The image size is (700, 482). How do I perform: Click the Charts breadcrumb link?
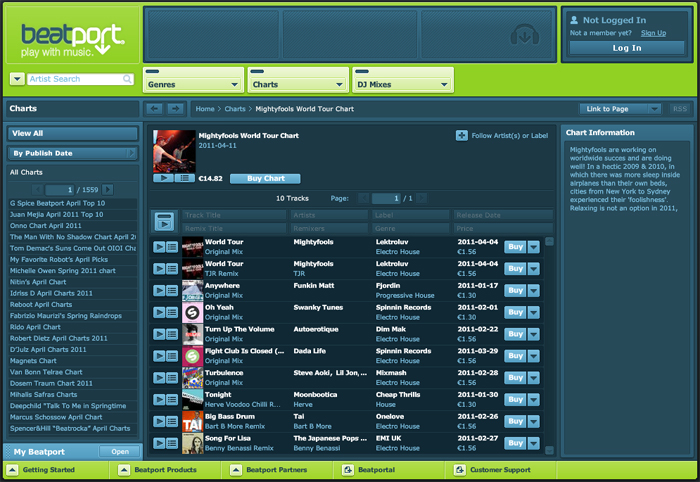point(235,108)
